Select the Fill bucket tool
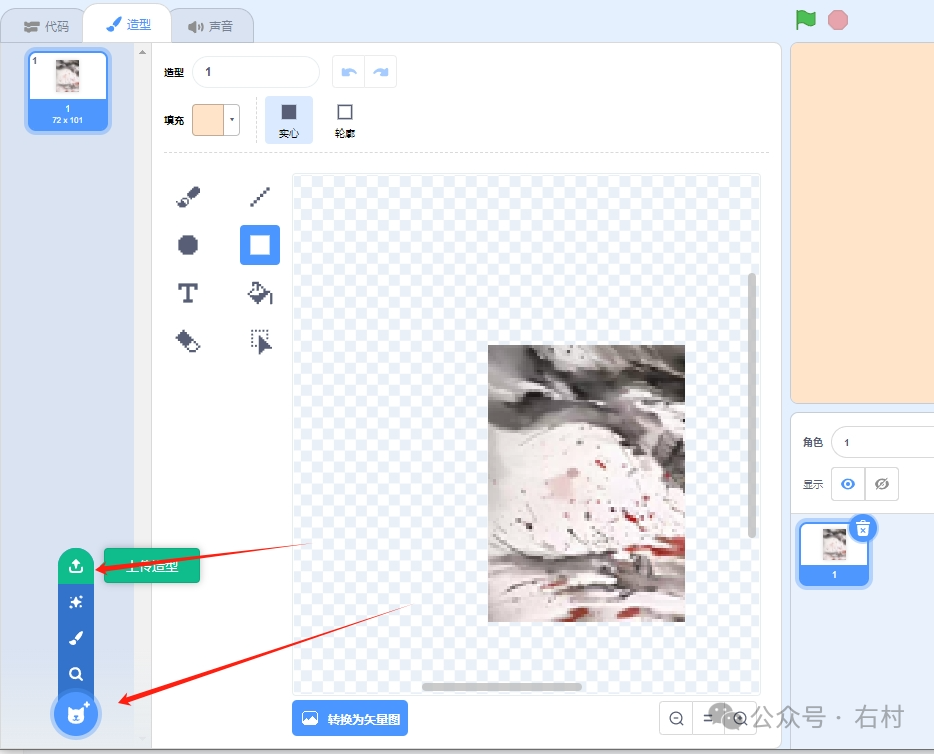Screen dimensions: 934x754 [259, 292]
